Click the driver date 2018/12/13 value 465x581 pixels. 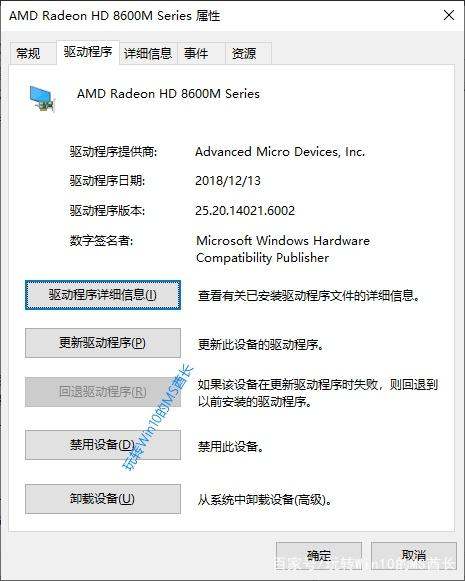tap(228, 180)
